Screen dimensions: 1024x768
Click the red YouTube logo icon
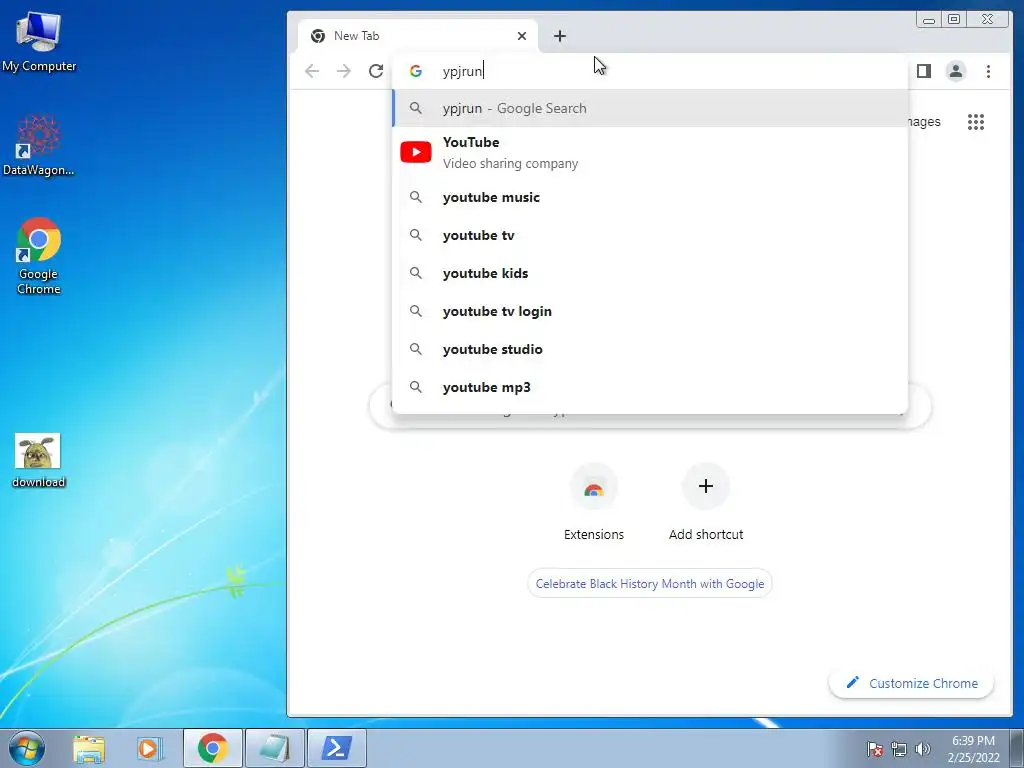[x=416, y=152]
